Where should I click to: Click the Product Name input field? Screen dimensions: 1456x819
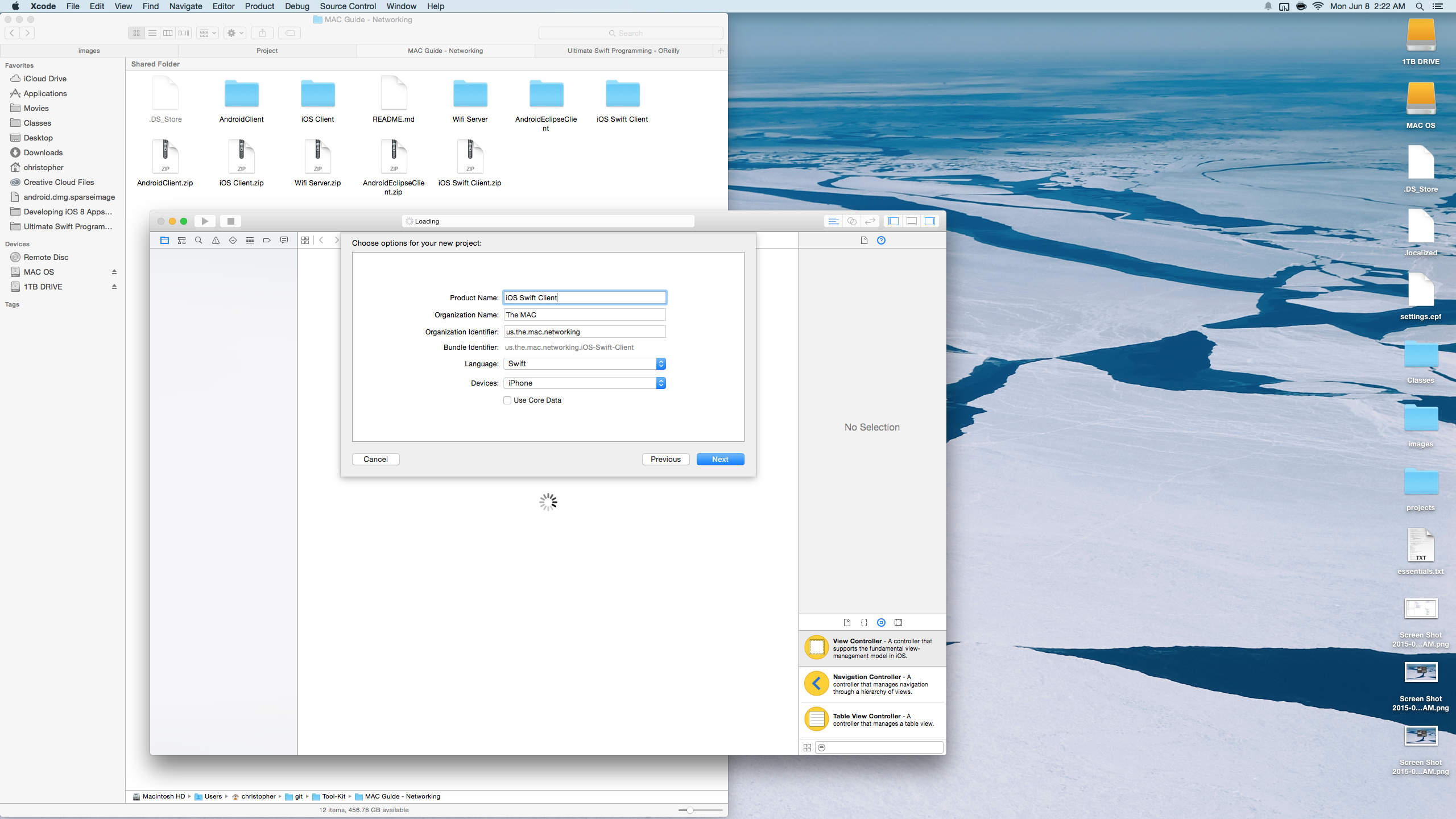[x=584, y=297]
